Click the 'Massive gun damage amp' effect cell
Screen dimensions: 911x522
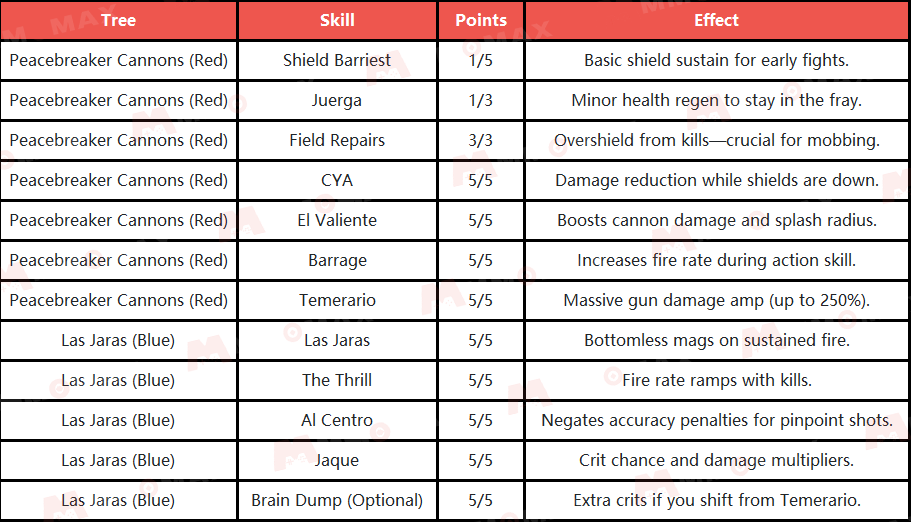click(716, 300)
